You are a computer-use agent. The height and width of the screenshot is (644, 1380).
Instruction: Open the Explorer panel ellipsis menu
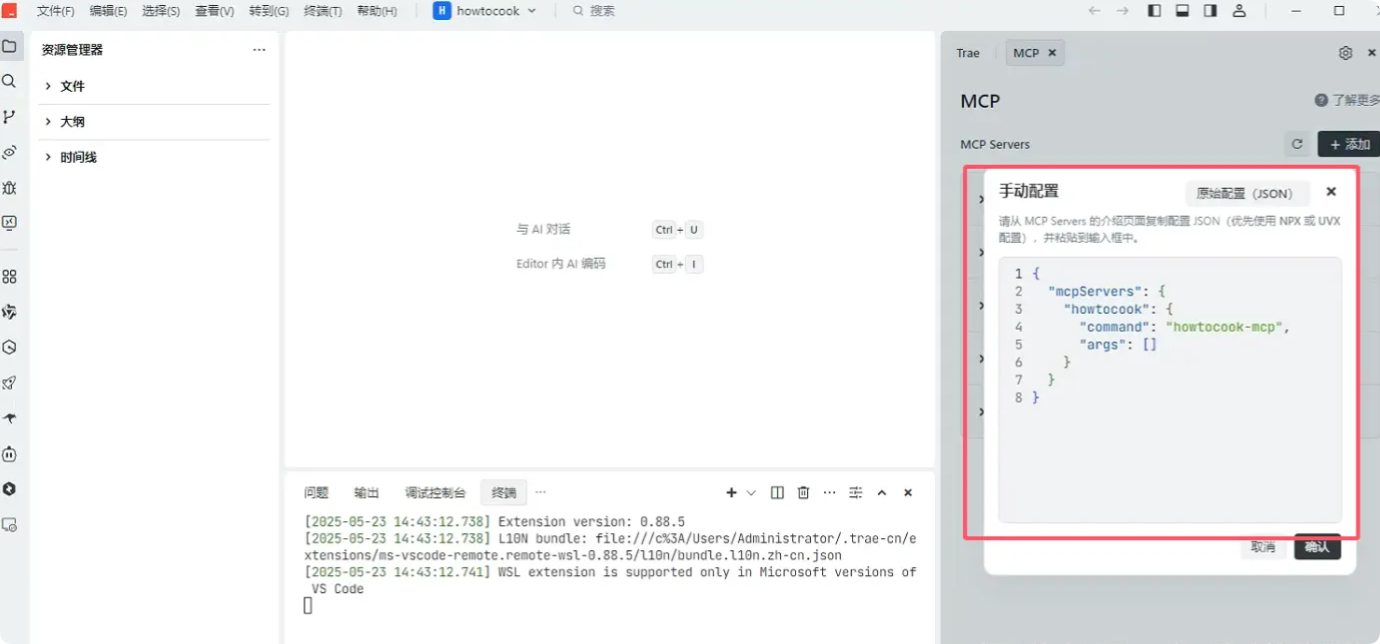click(x=259, y=50)
